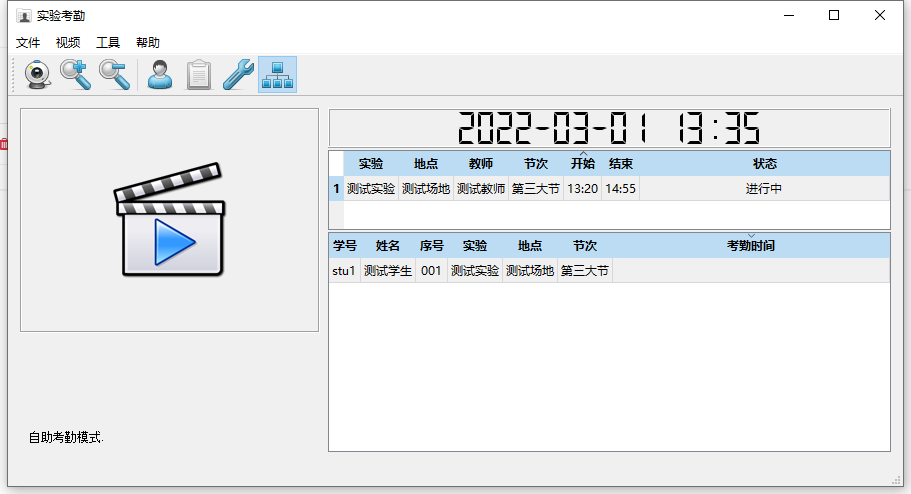The image size is (911, 494).
Task: Select the 进行中 status cell
Action: (764, 188)
